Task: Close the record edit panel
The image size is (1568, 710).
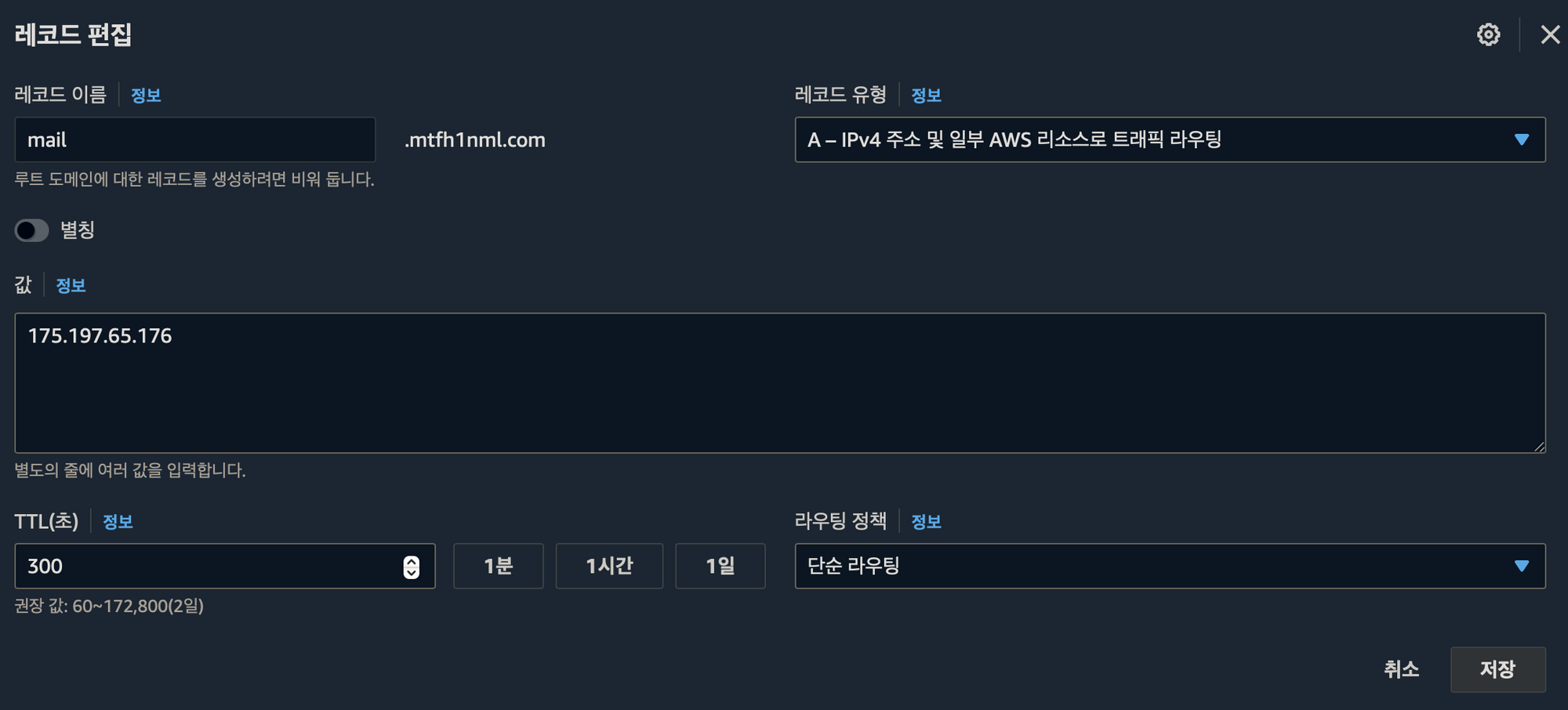Action: [x=1549, y=34]
